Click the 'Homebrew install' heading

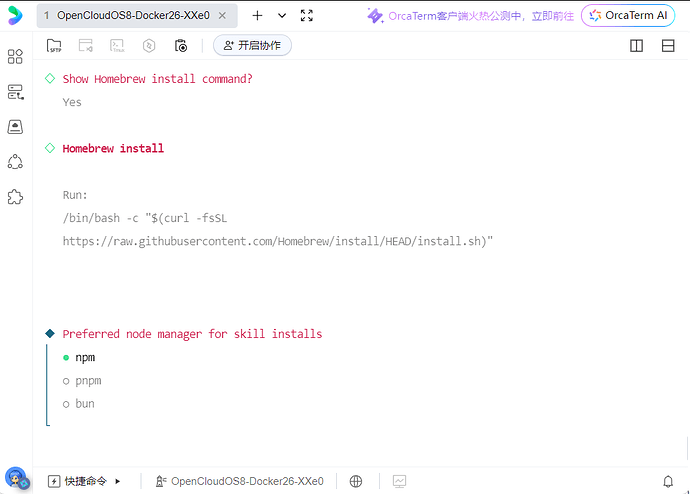click(113, 149)
